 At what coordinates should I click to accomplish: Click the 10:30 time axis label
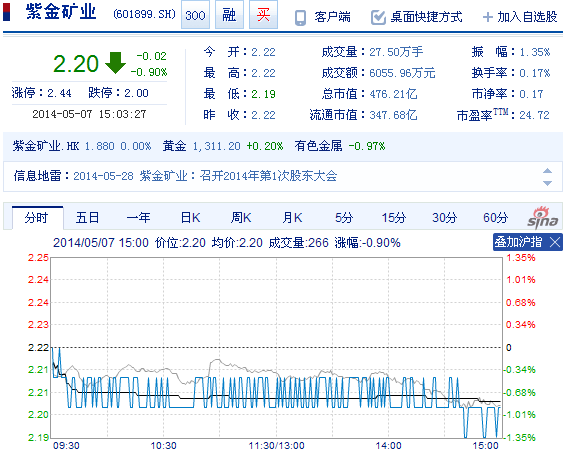[x=163, y=446]
